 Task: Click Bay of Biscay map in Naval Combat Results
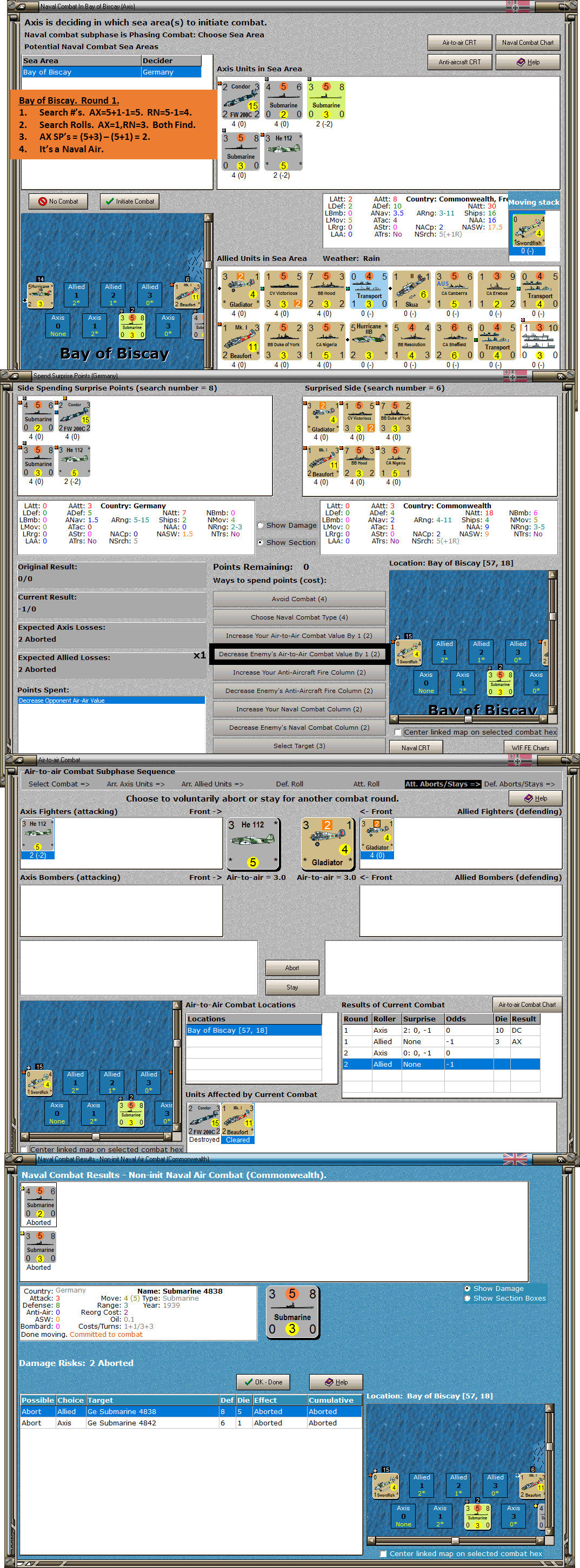pos(455,1468)
